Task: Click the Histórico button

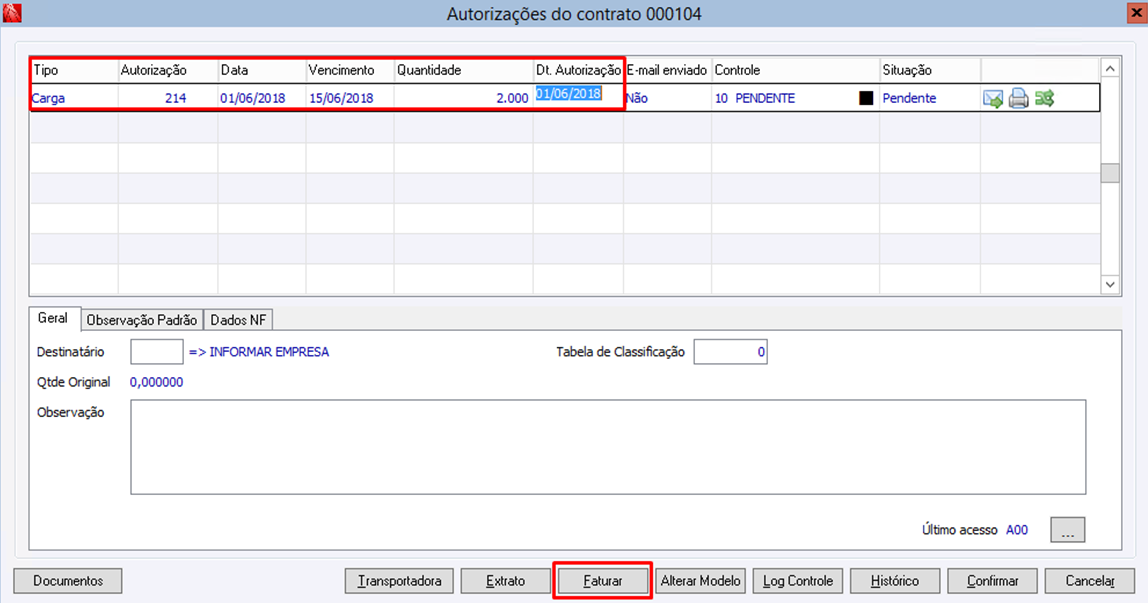Action: tap(895, 581)
